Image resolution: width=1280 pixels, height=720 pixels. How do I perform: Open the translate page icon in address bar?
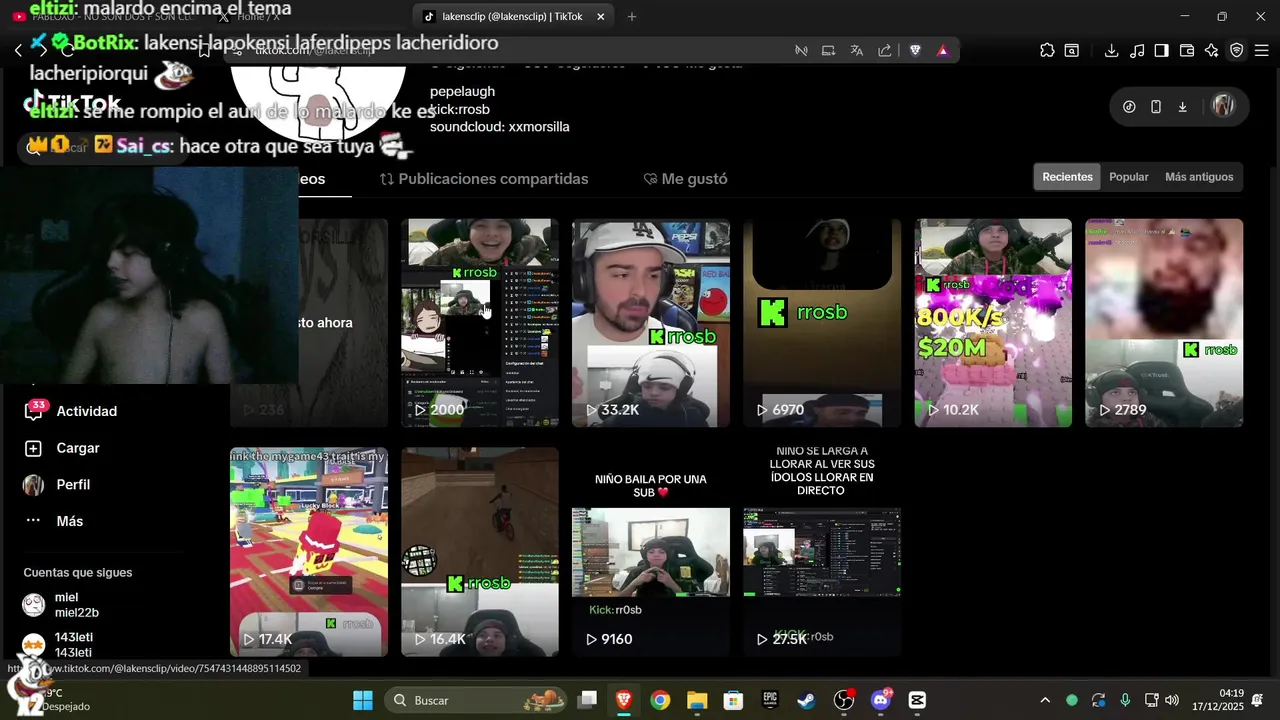[857, 50]
